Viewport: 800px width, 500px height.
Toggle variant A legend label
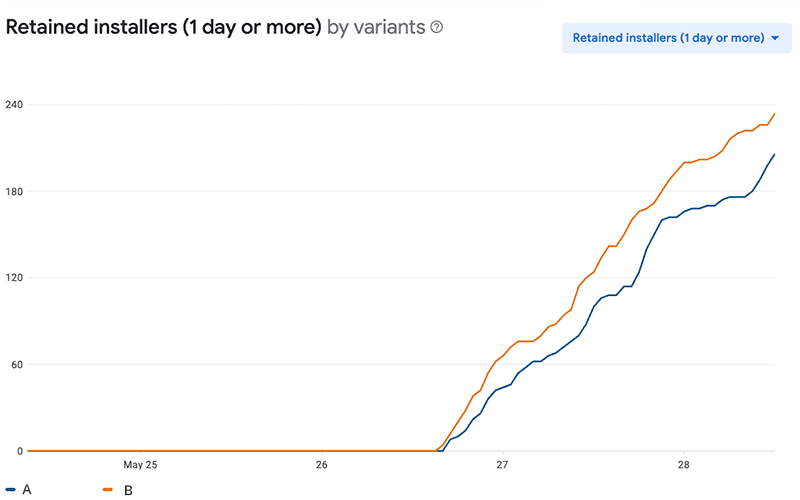tap(27, 490)
